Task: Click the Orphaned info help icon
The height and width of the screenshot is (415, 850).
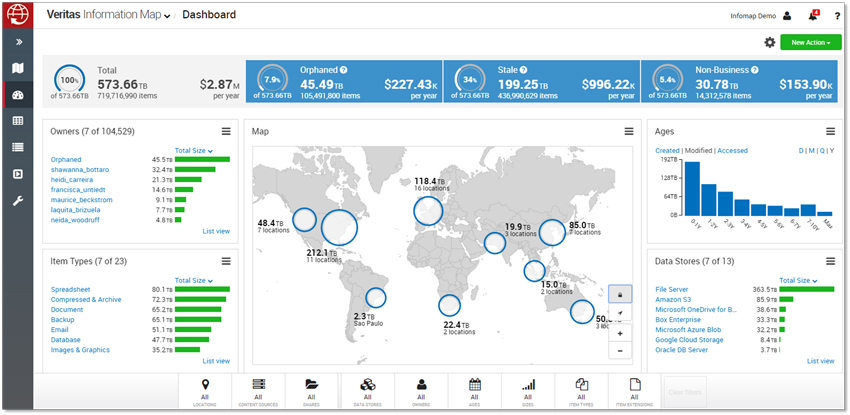Action: click(344, 70)
